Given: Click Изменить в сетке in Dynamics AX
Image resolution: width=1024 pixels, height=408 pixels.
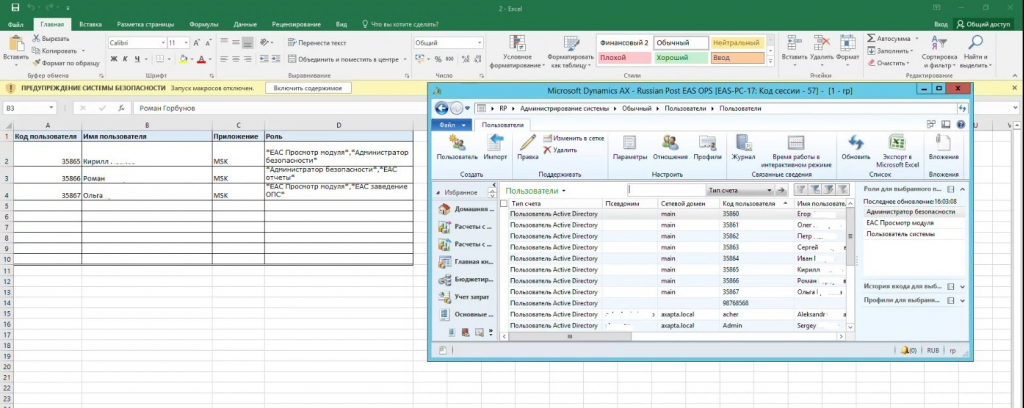Looking at the screenshot, I should pos(573,138).
